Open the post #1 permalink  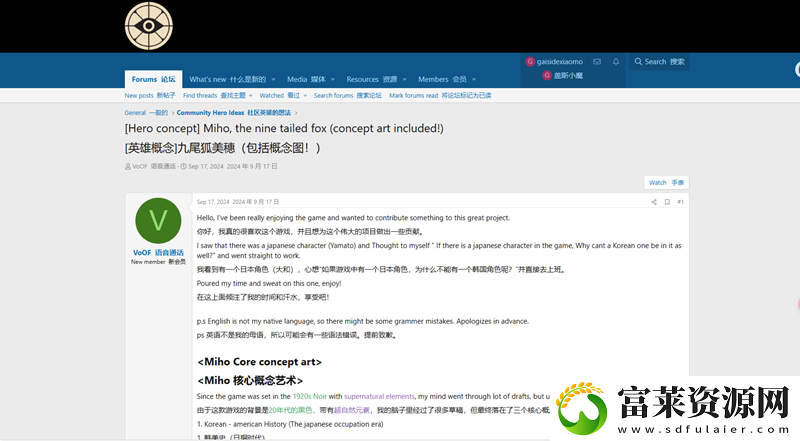[x=680, y=202]
